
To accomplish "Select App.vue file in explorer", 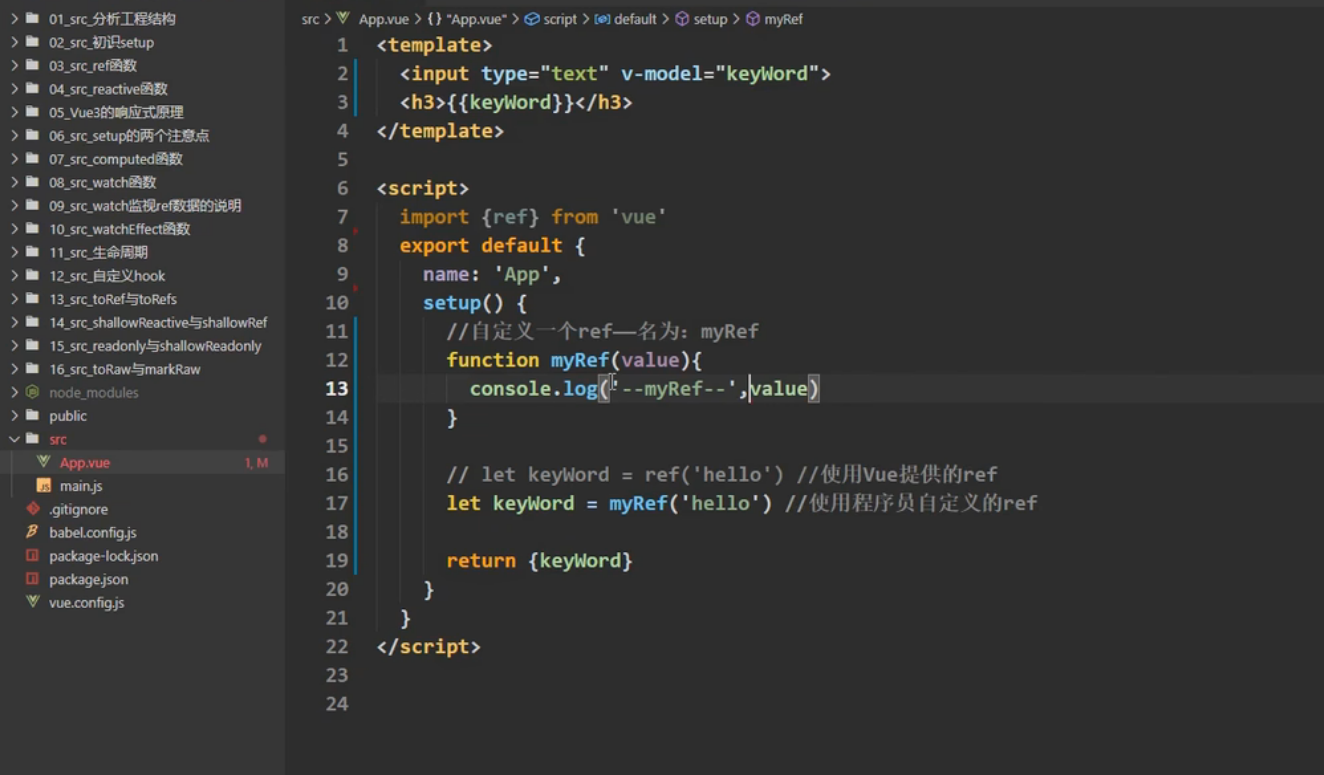I will 85,462.
